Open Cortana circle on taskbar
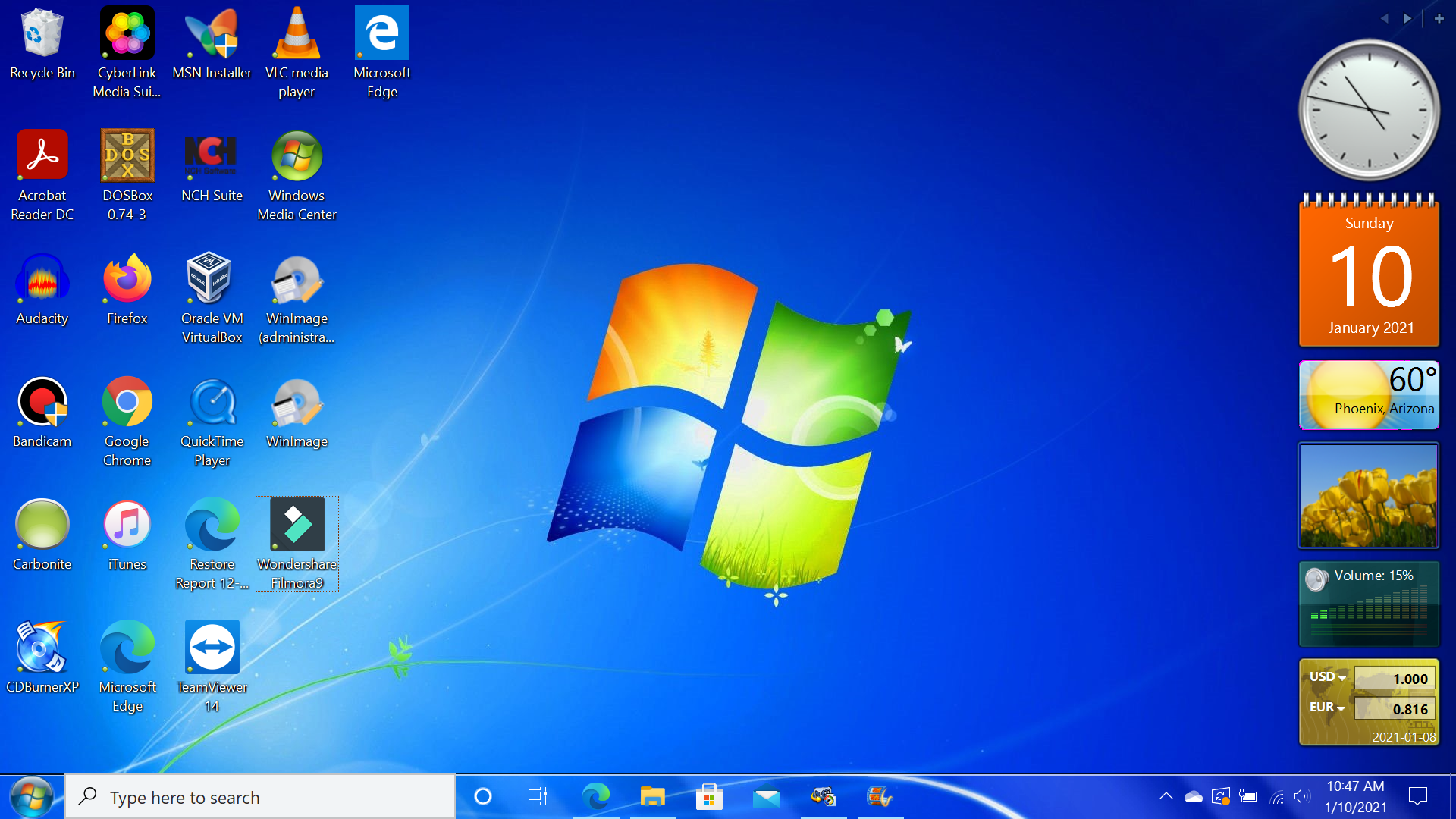1456x819 pixels. (483, 797)
